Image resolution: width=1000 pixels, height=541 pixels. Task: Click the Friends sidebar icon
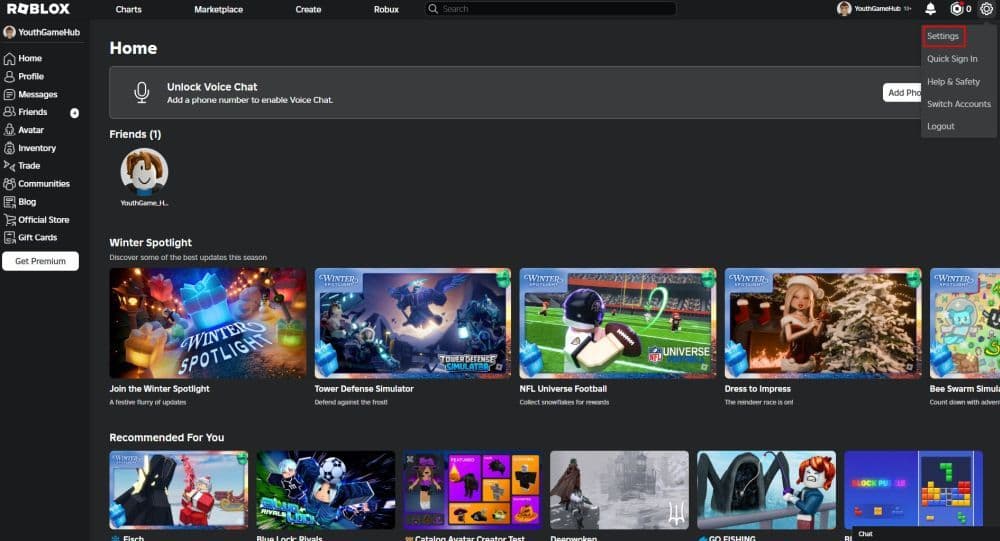tap(10, 112)
